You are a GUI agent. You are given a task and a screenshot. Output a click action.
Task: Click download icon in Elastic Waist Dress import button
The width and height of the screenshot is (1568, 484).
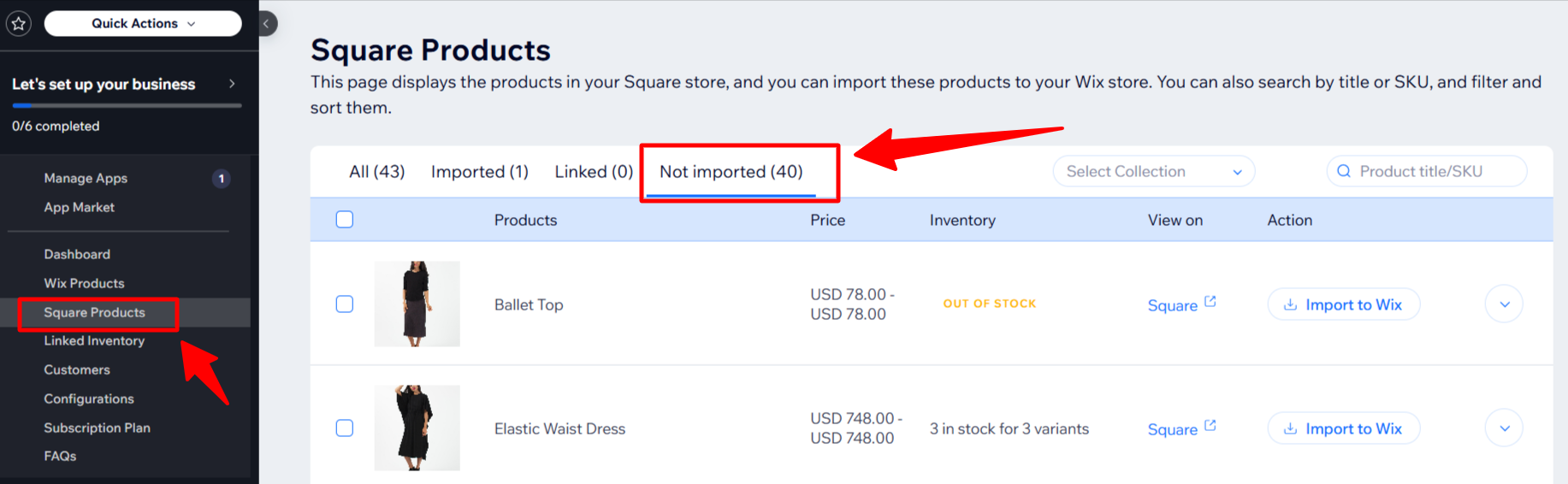[1290, 429]
